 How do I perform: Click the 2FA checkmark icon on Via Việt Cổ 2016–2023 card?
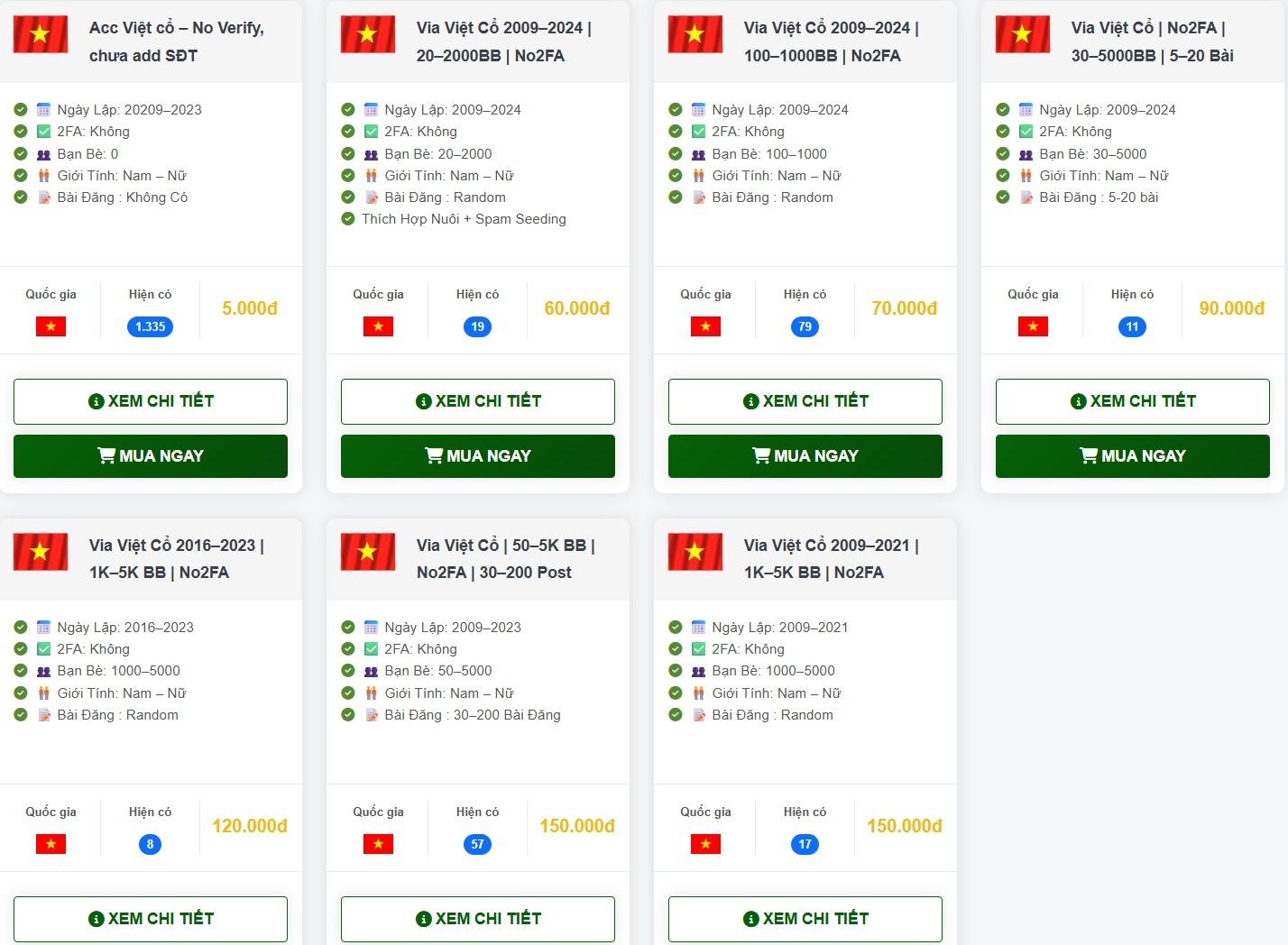tap(43, 649)
